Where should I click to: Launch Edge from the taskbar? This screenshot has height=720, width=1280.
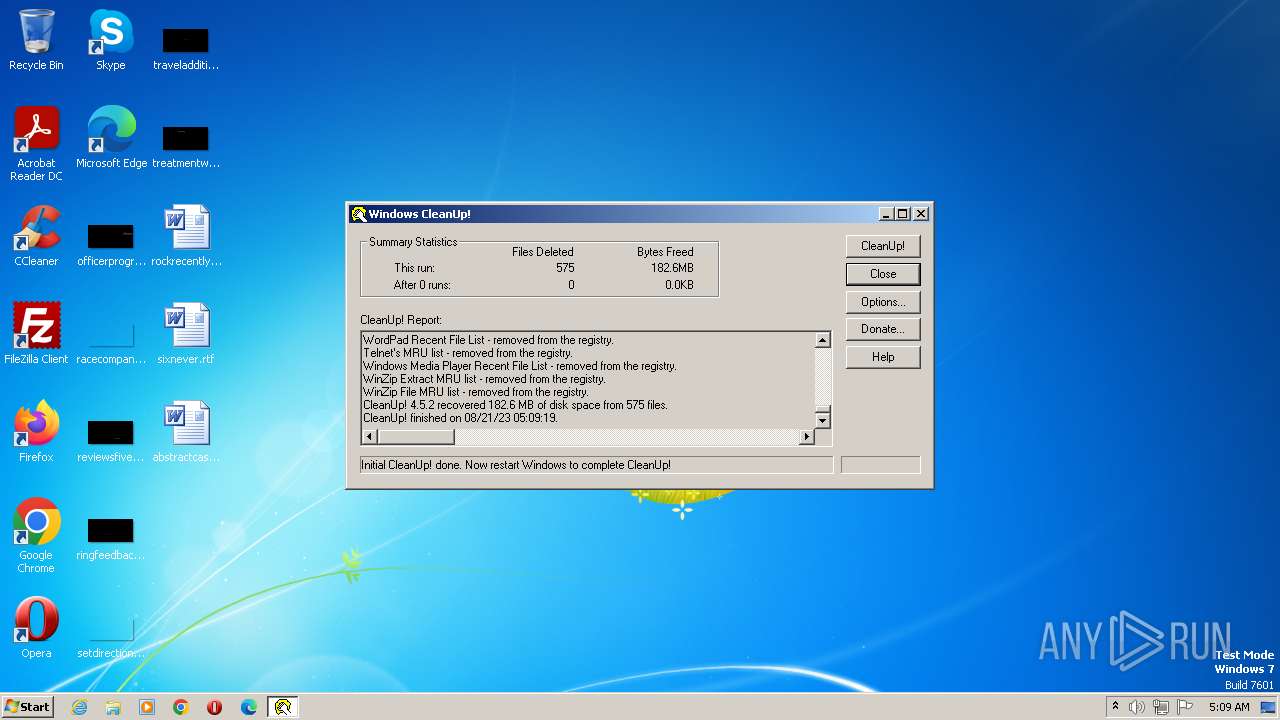click(249, 707)
